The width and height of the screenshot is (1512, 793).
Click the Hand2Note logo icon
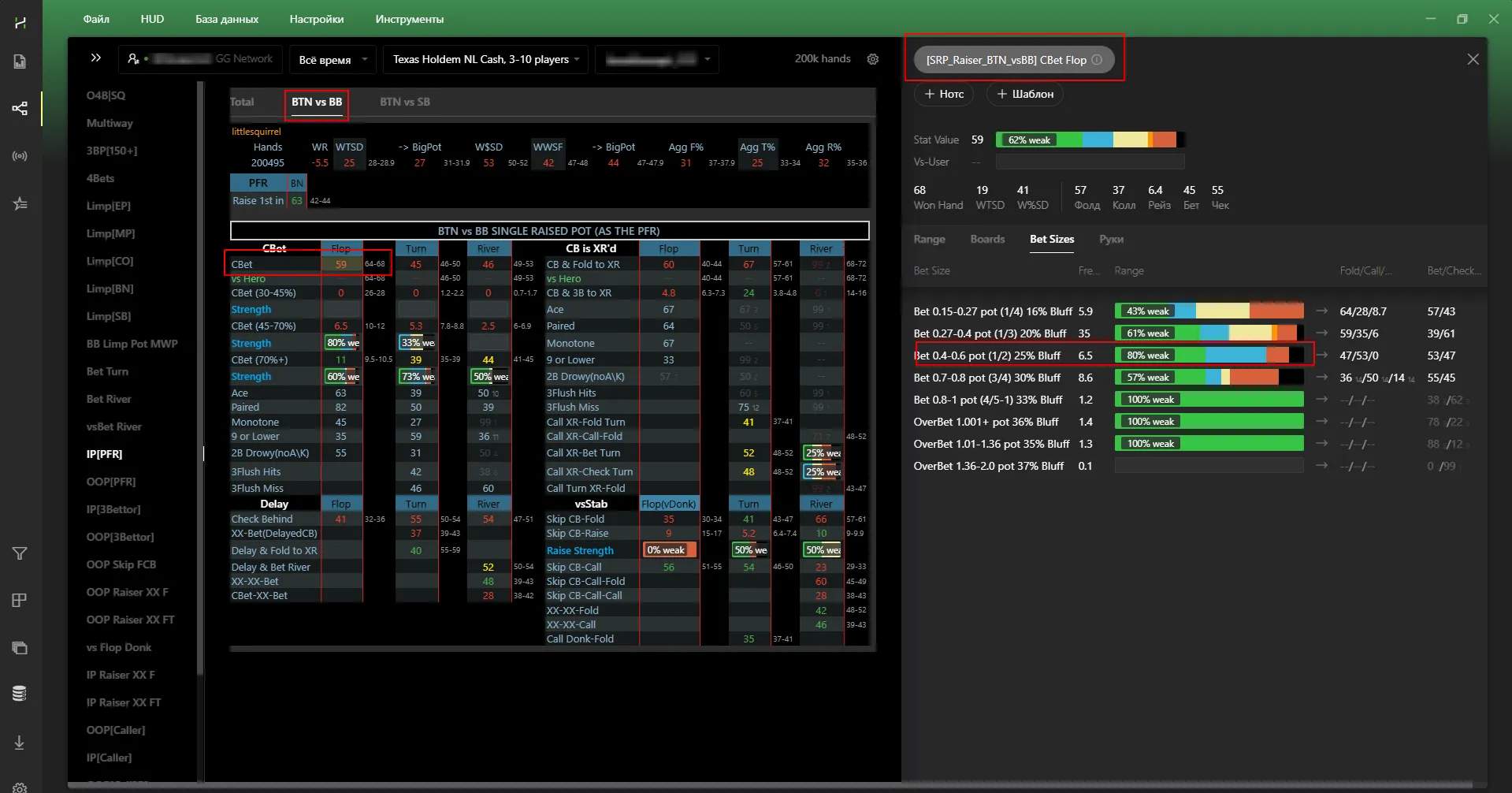(x=20, y=23)
